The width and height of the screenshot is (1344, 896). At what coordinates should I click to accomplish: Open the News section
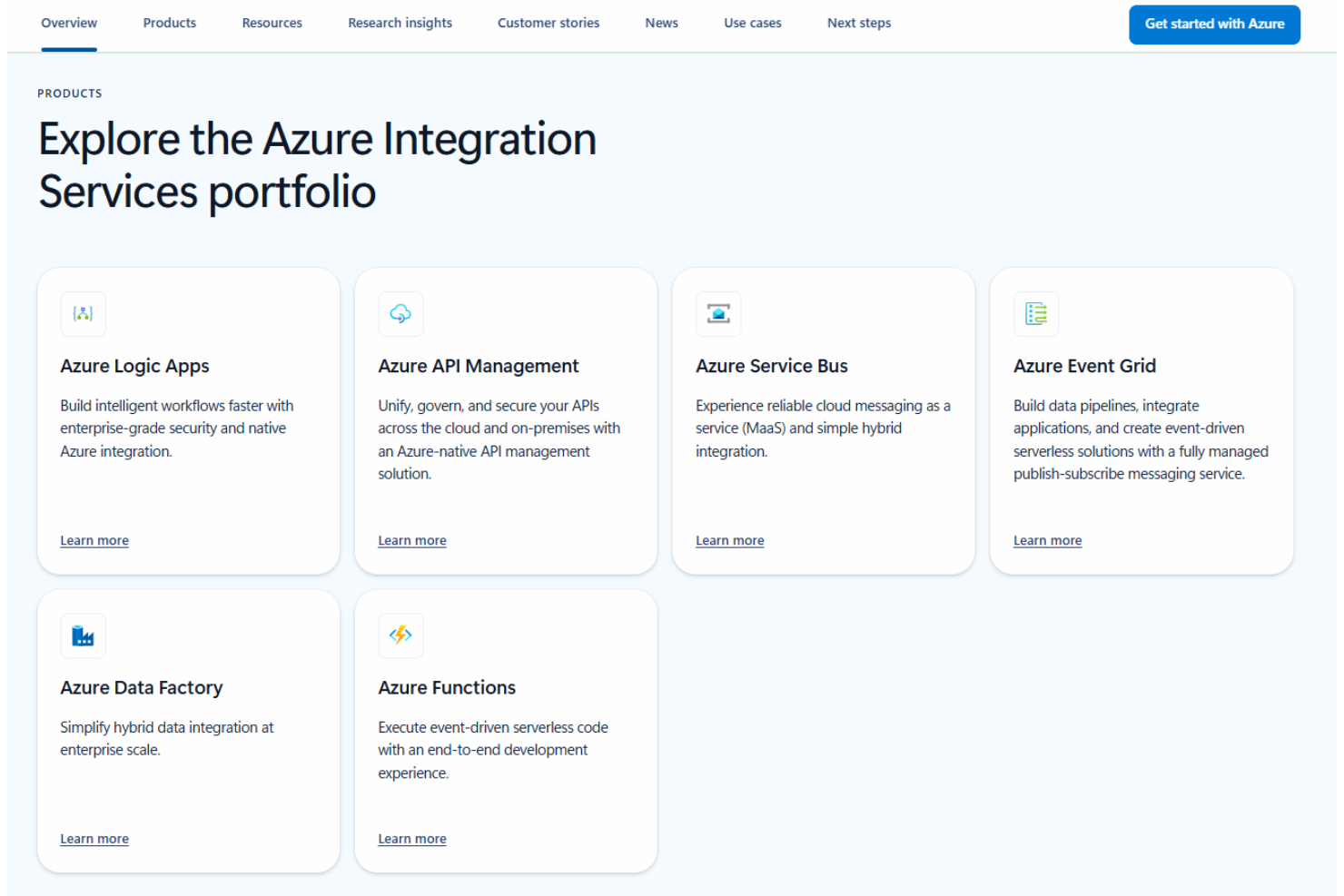661,23
